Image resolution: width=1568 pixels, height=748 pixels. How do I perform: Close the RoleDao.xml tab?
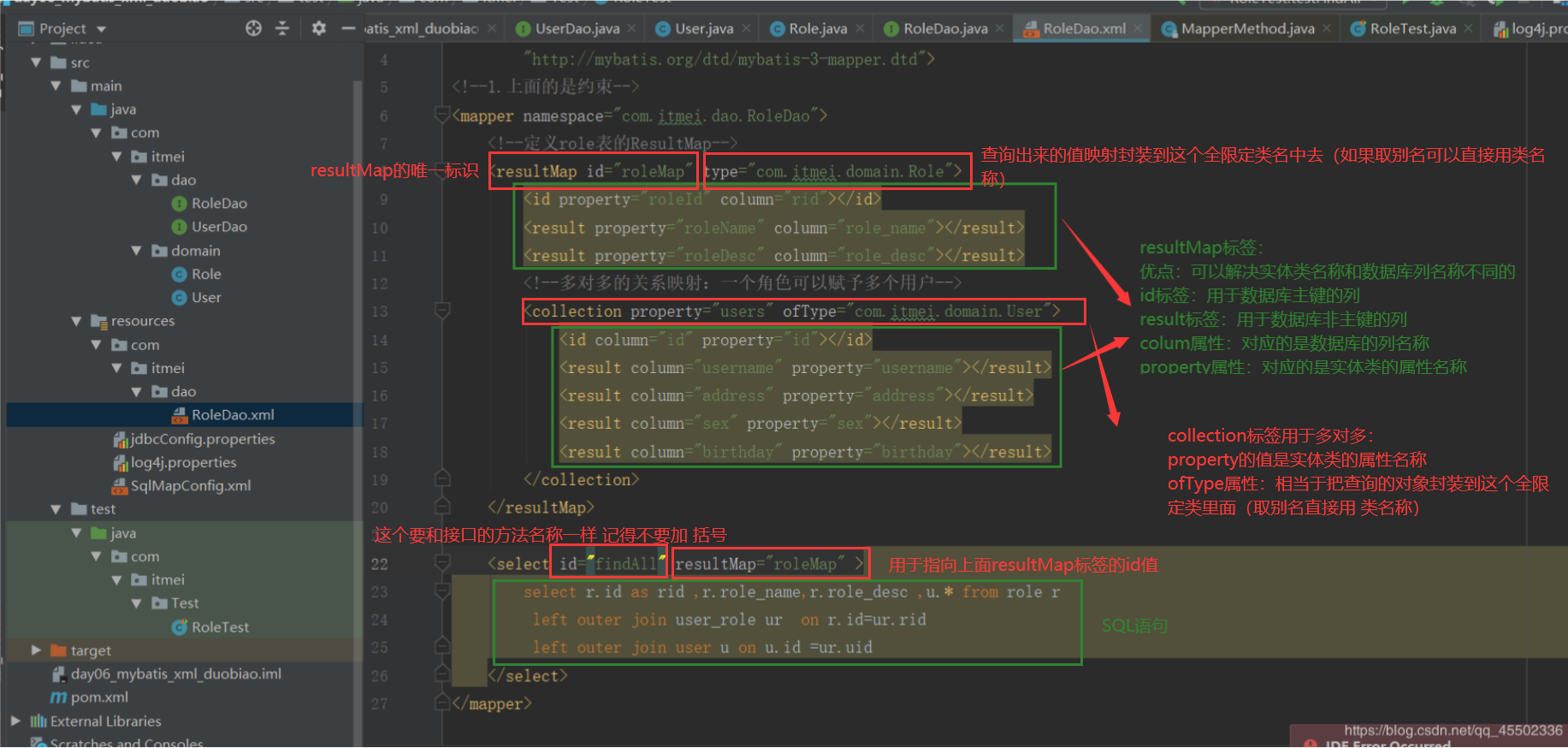click(x=1138, y=28)
